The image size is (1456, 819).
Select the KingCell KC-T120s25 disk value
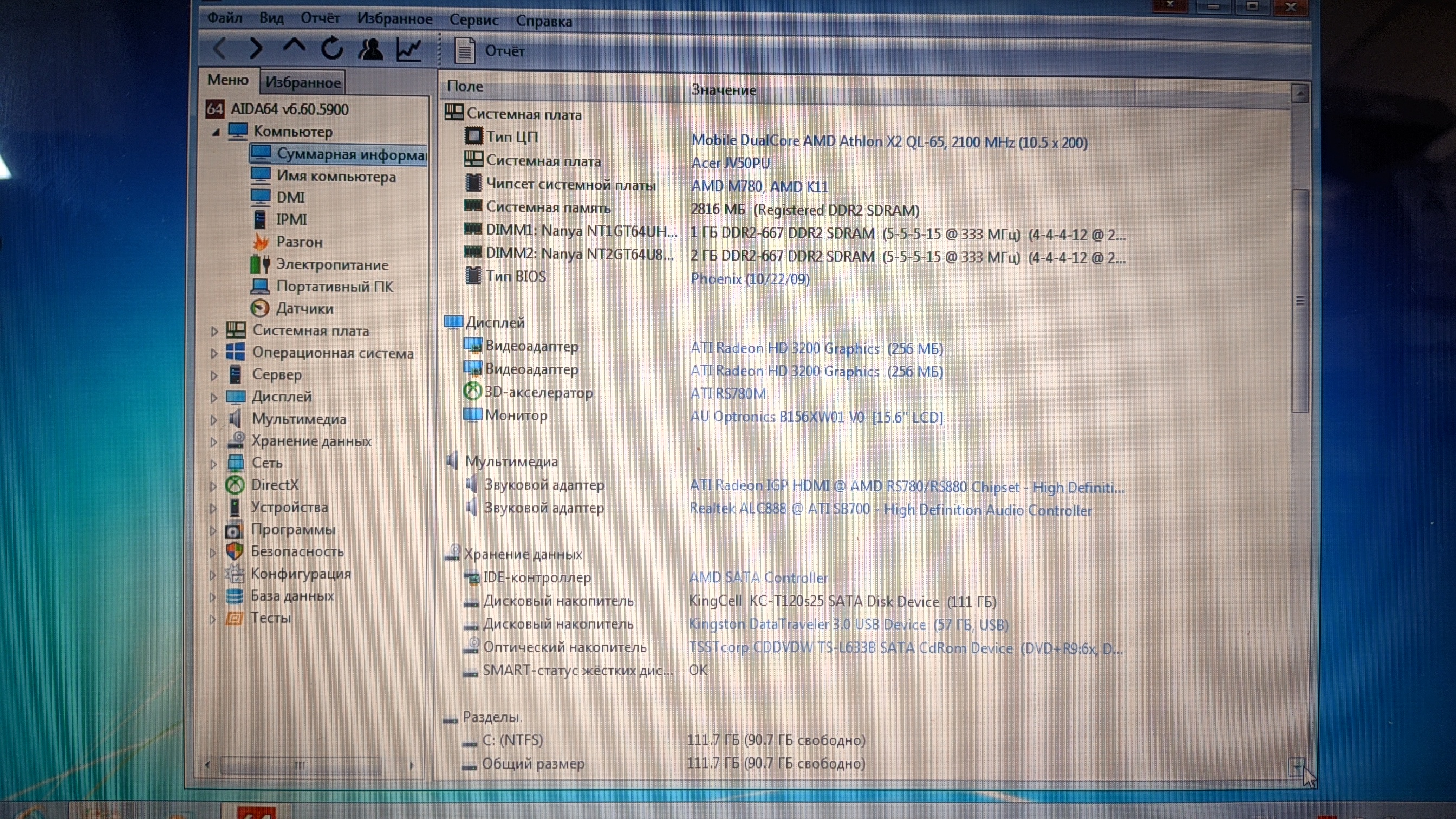click(x=842, y=601)
